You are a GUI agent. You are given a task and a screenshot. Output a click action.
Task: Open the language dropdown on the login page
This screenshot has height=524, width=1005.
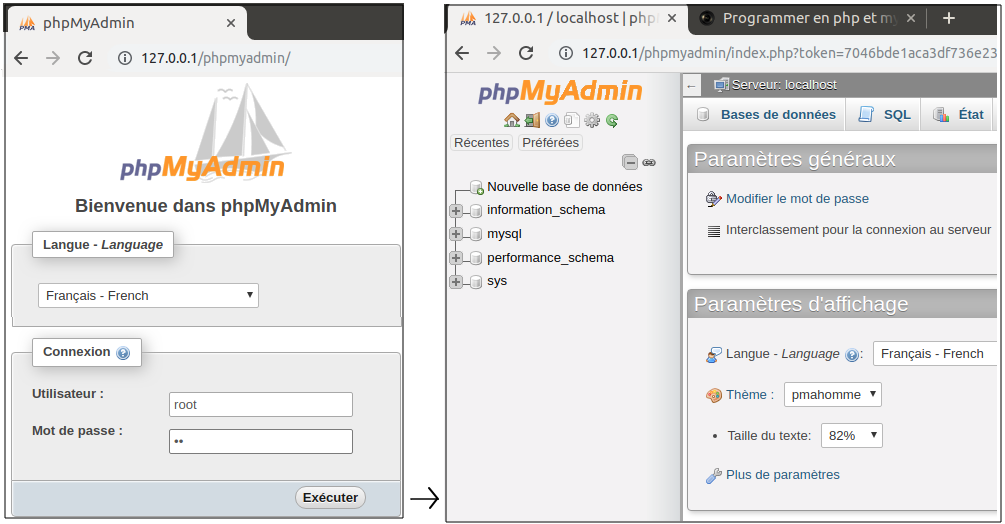[x=148, y=295]
